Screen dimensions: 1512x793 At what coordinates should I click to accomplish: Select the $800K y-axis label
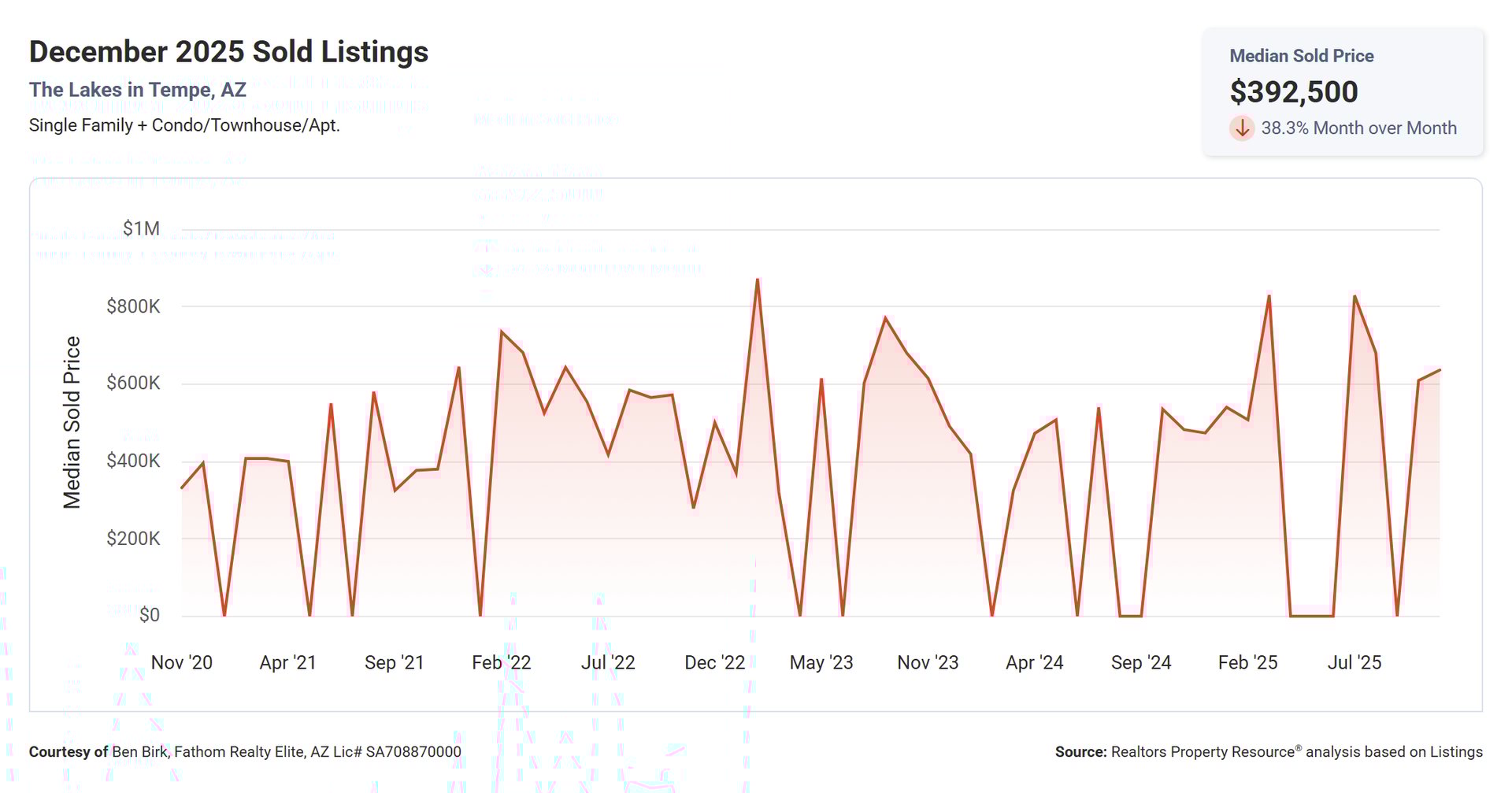pos(133,306)
